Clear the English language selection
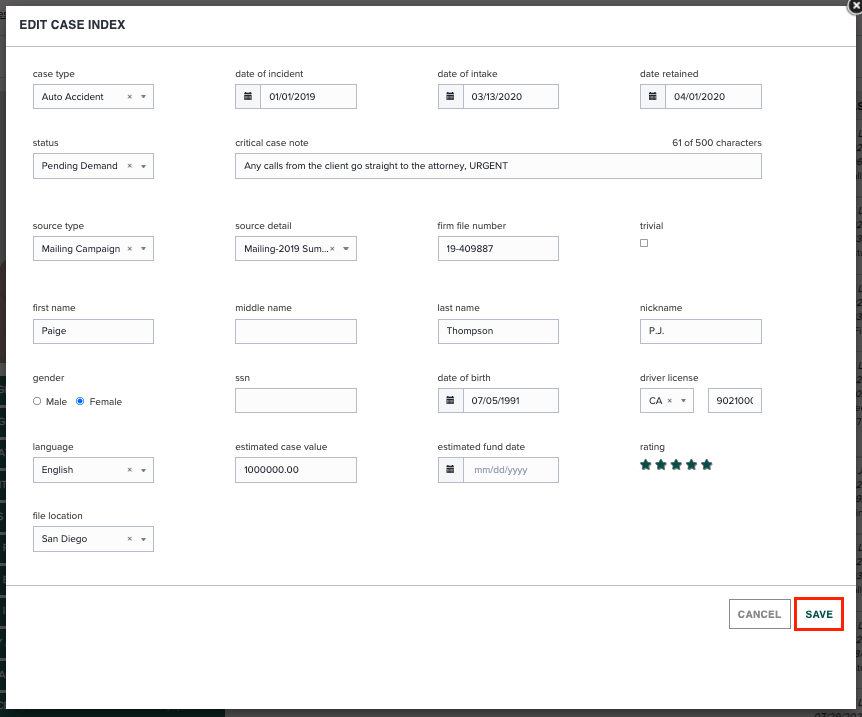Image resolution: width=862 pixels, height=717 pixels. (129, 469)
